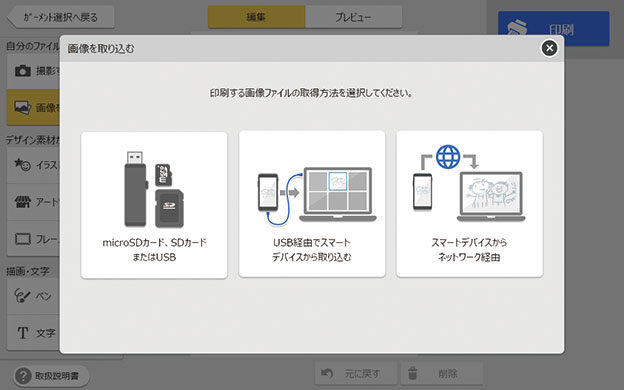Click the globe network icon
The width and height of the screenshot is (624, 390).
coord(448,157)
